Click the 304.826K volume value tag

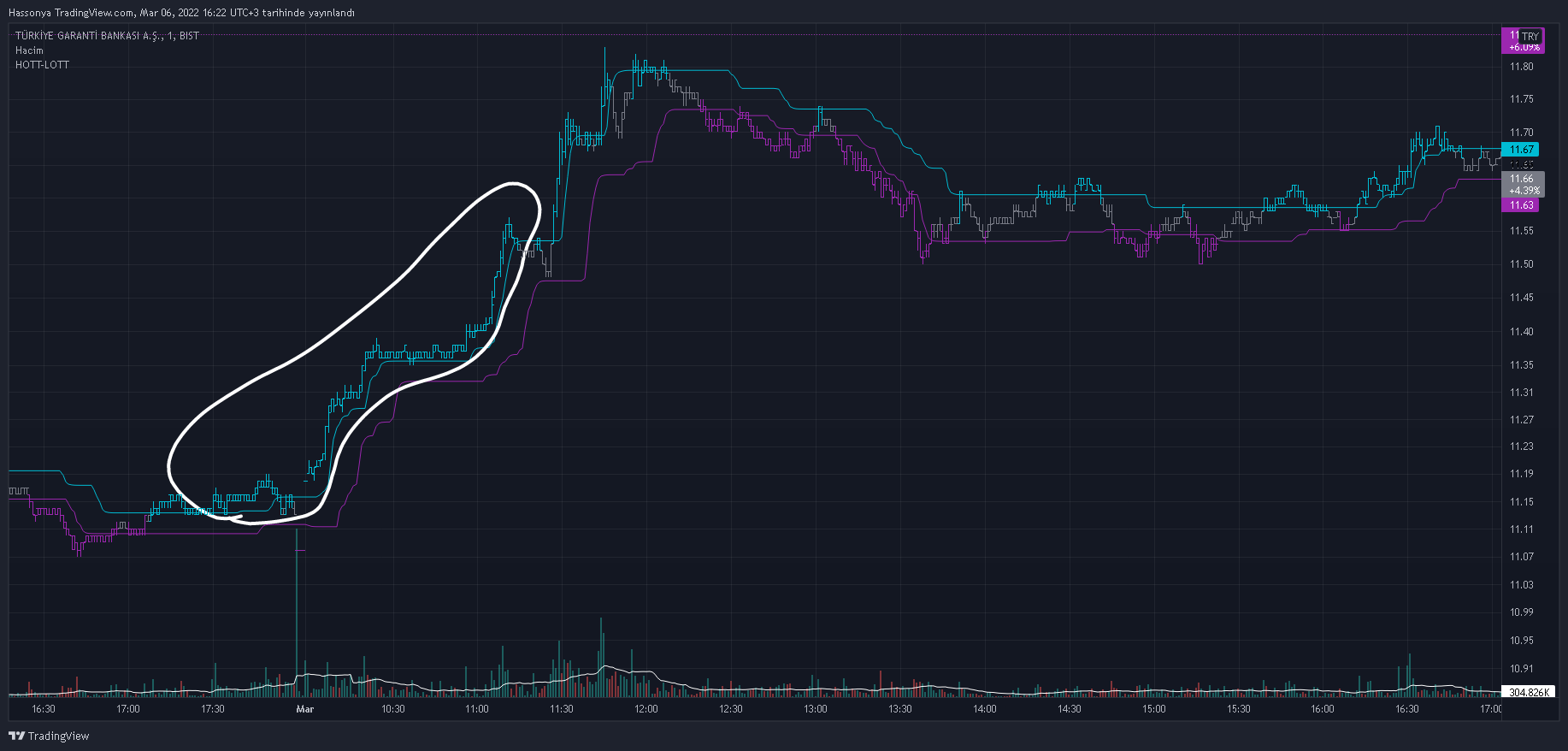pyautogui.click(x=1528, y=692)
